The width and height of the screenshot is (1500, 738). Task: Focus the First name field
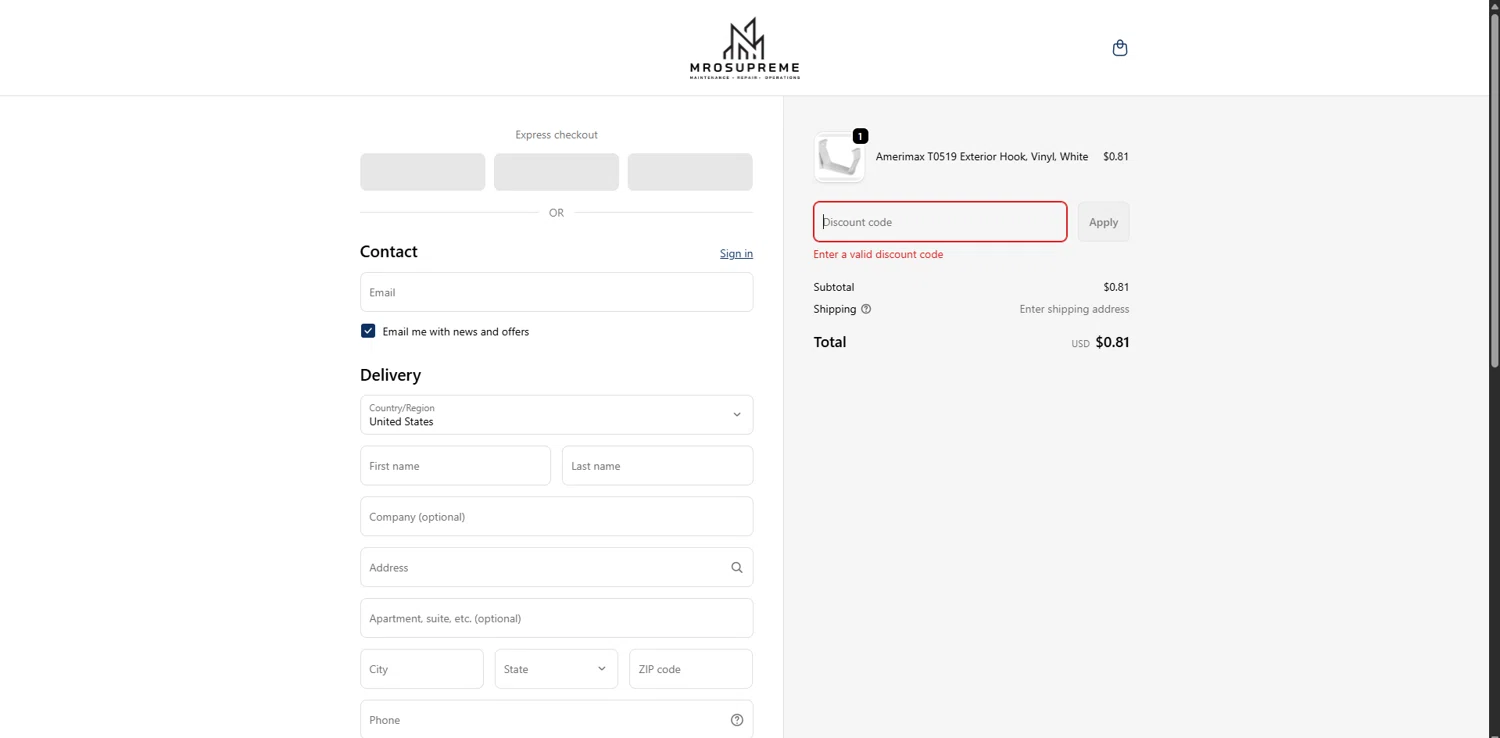(x=455, y=466)
